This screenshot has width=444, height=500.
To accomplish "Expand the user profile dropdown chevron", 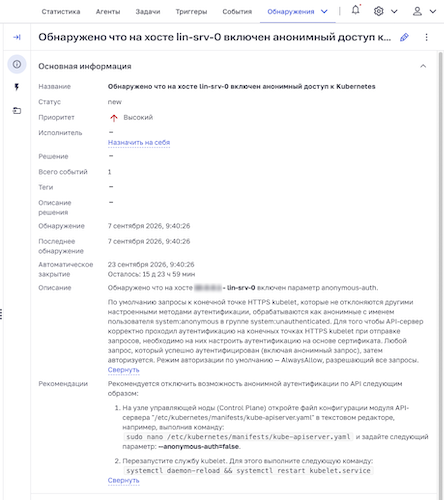I will [x=433, y=11].
